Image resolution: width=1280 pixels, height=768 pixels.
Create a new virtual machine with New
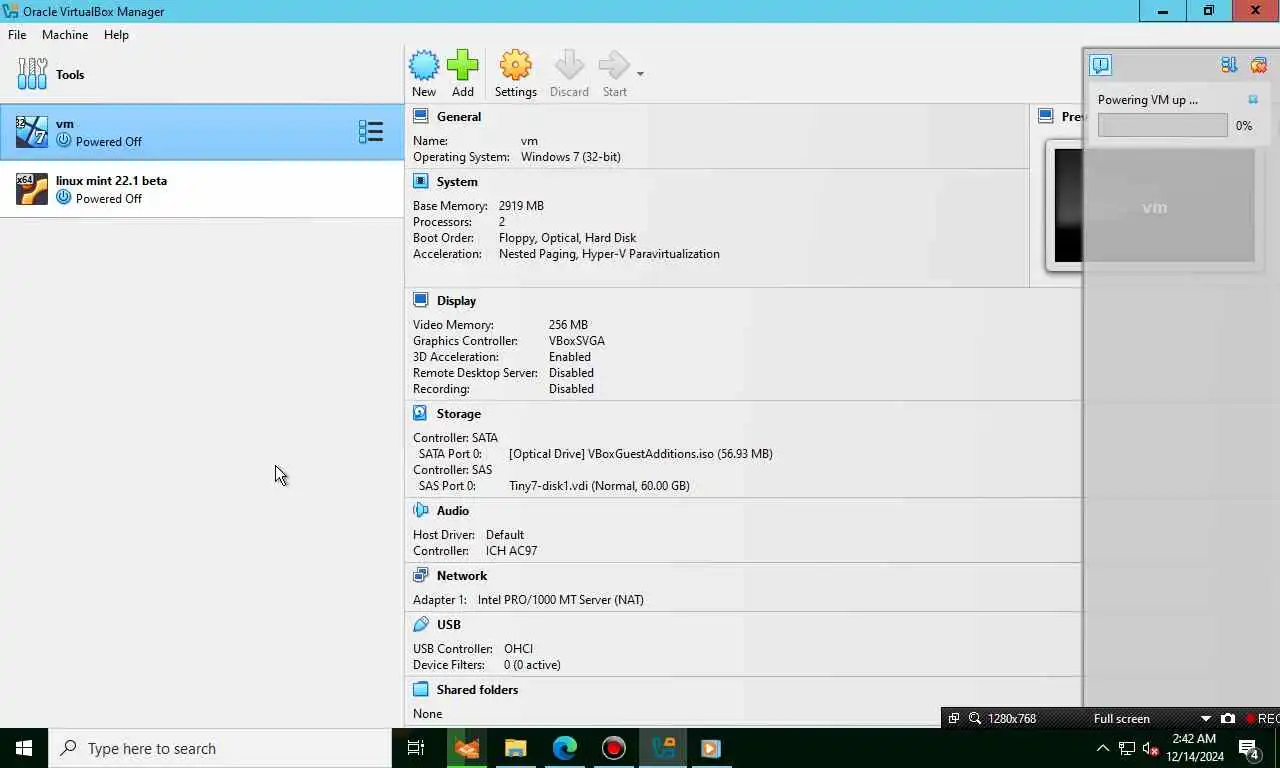424,74
